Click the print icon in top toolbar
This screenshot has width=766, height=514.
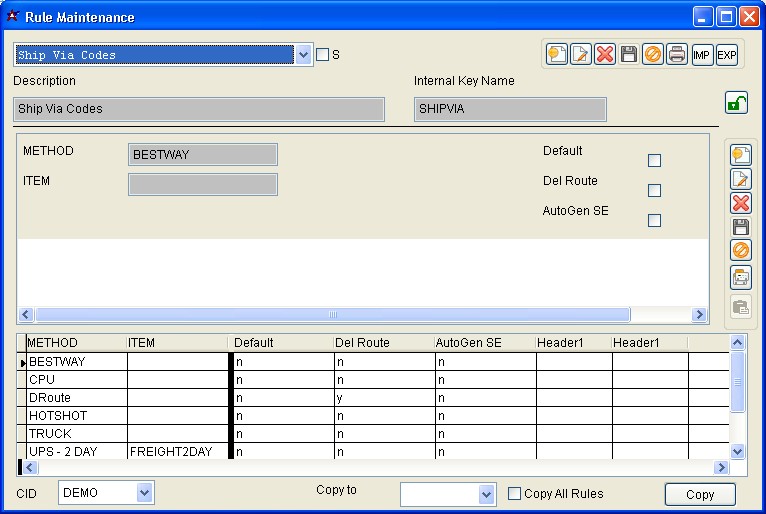click(x=678, y=55)
